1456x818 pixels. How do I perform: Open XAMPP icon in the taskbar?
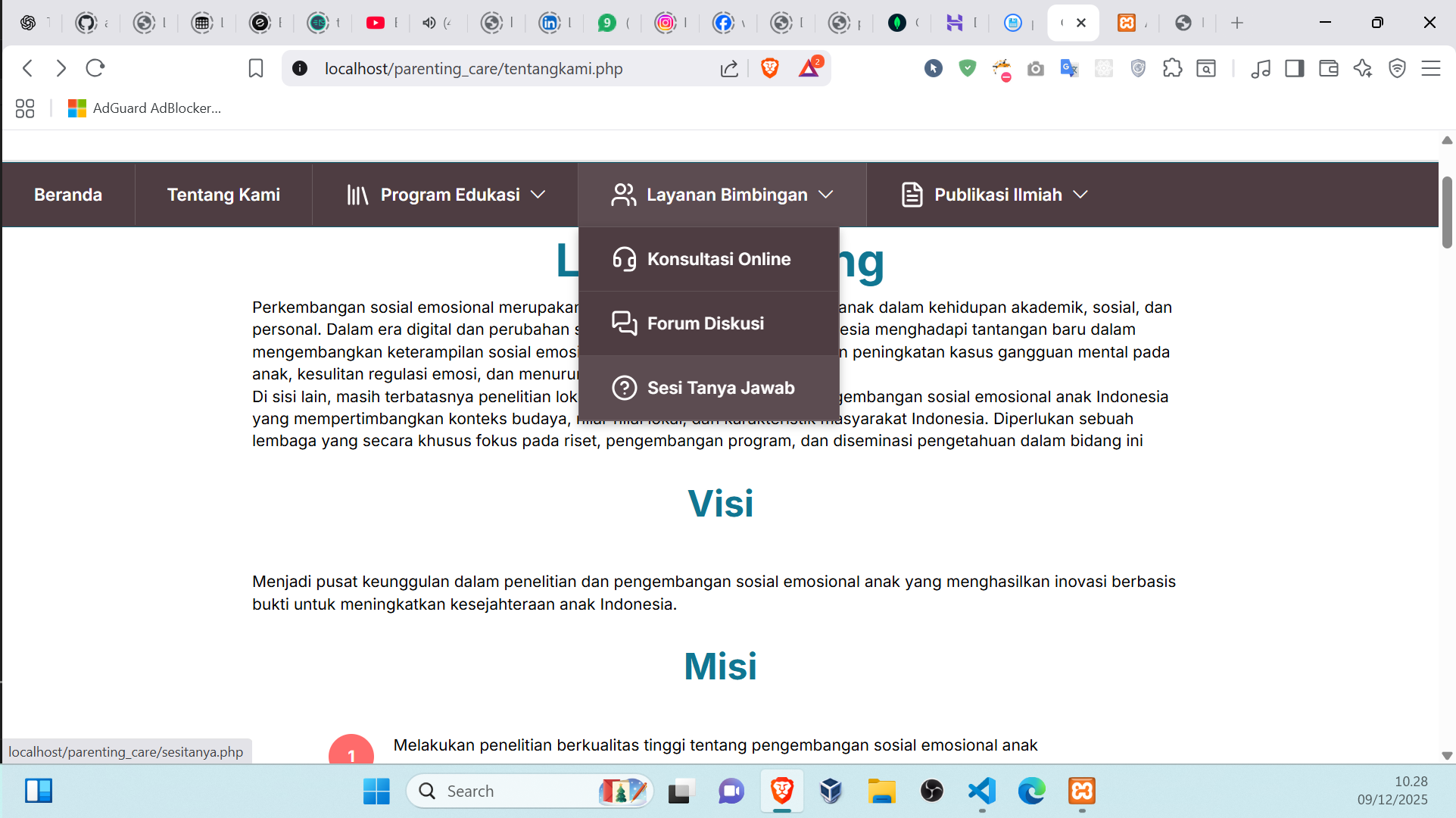click(x=1082, y=791)
